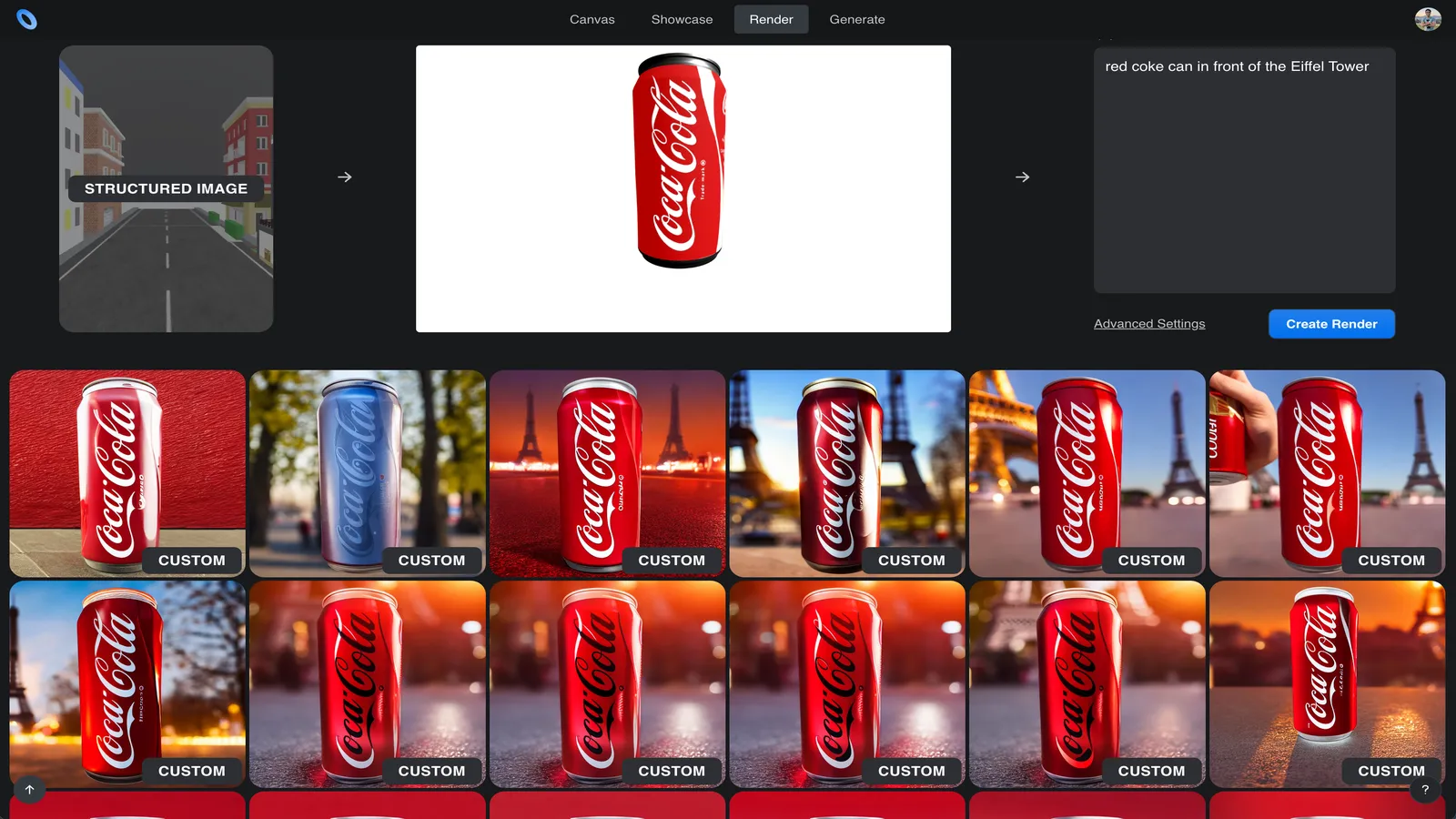Open the help question mark button

pos(1425,790)
